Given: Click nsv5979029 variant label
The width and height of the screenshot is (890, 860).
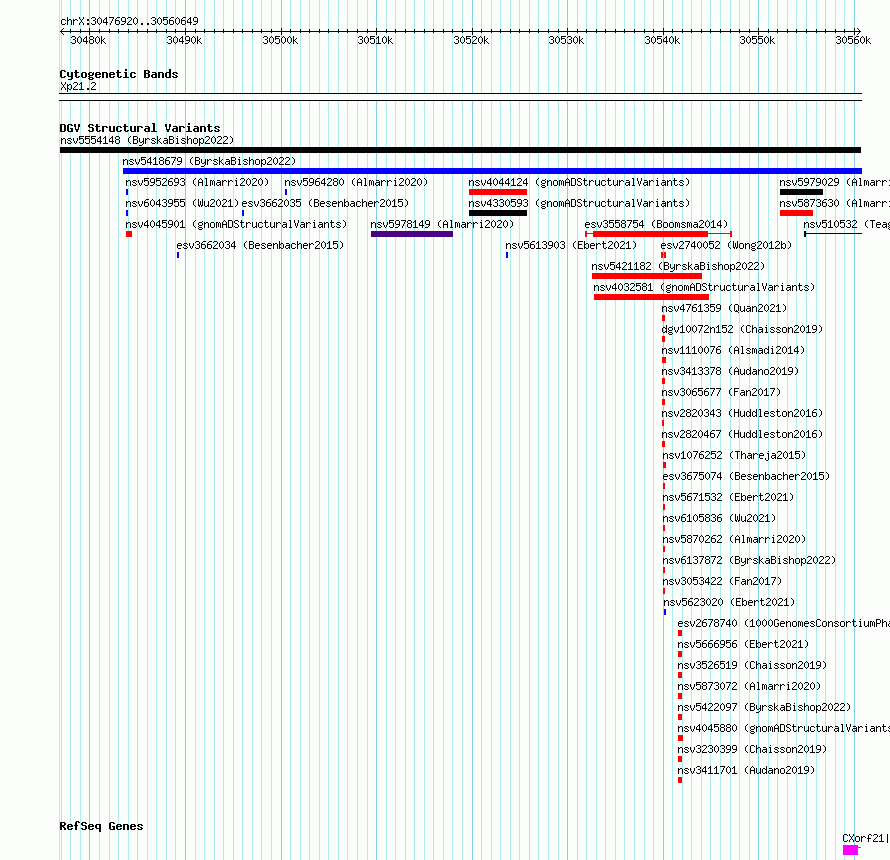Looking at the screenshot, I should tap(834, 182).
